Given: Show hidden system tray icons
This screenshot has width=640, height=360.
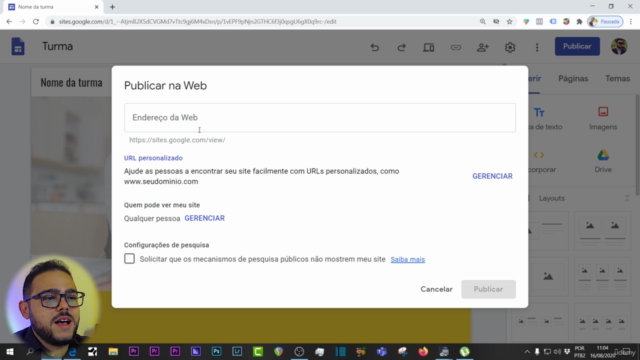Looking at the screenshot, I should coord(527,351).
